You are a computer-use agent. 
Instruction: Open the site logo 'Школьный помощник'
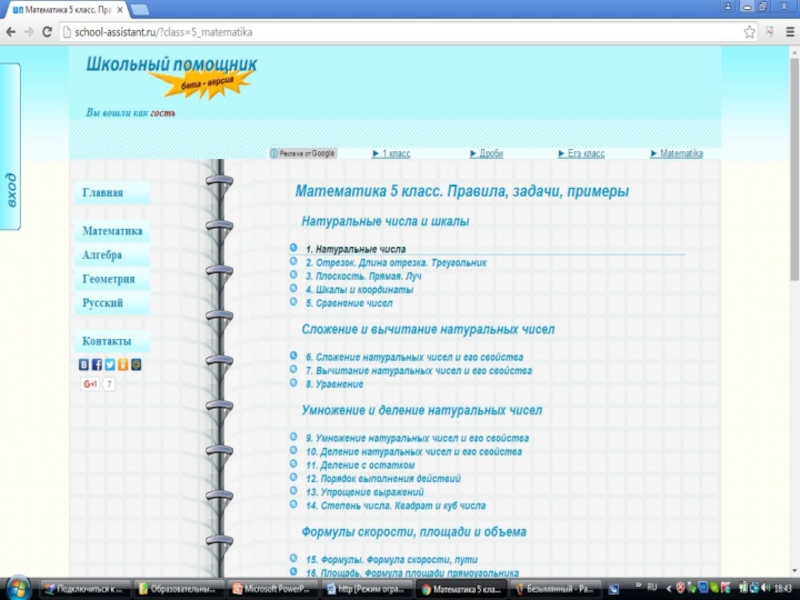[x=171, y=65]
